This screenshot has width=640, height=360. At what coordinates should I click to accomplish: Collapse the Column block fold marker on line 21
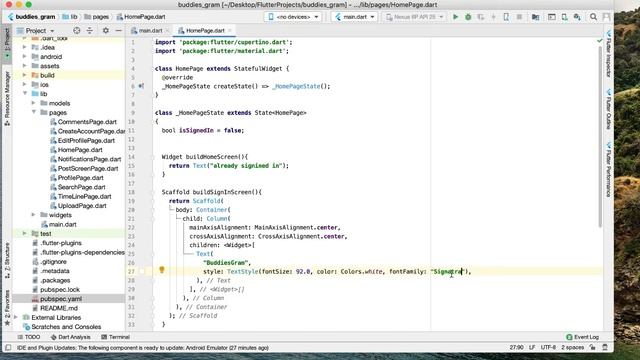point(153,218)
